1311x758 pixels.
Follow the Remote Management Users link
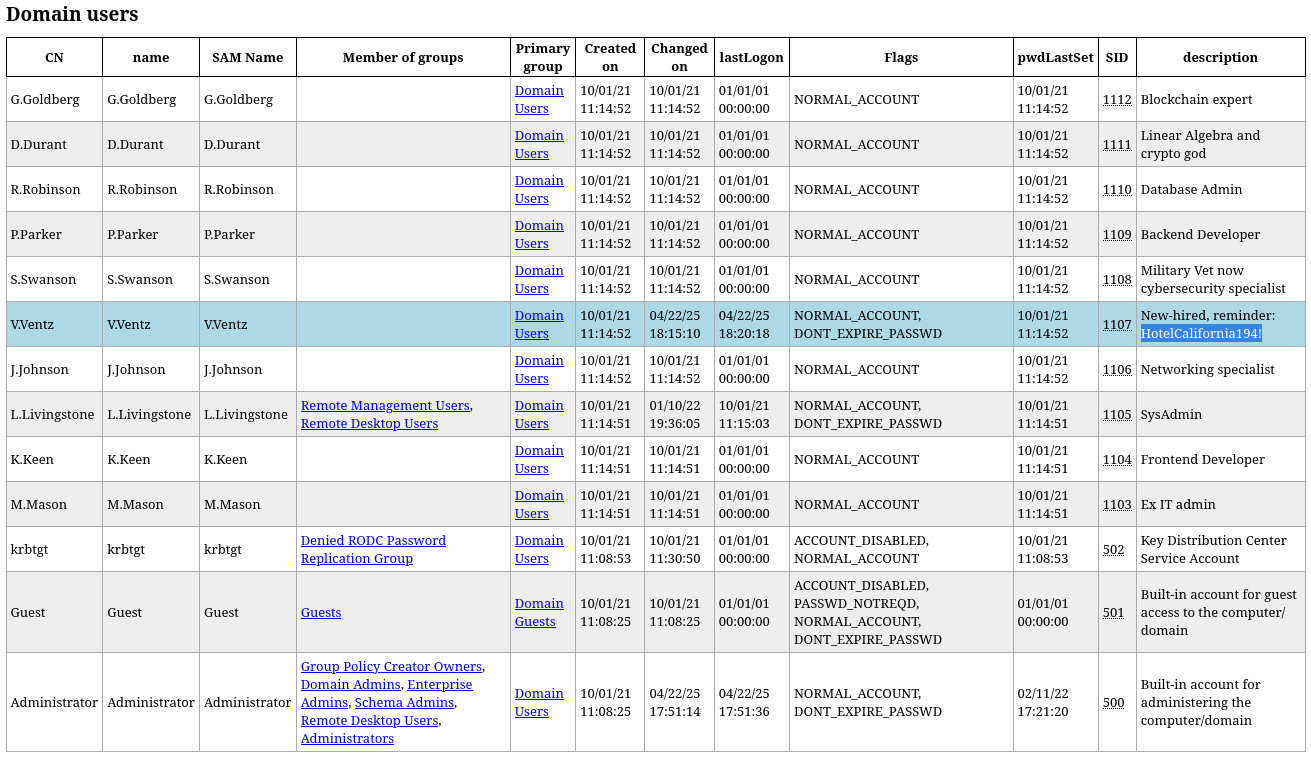click(385, 405)
